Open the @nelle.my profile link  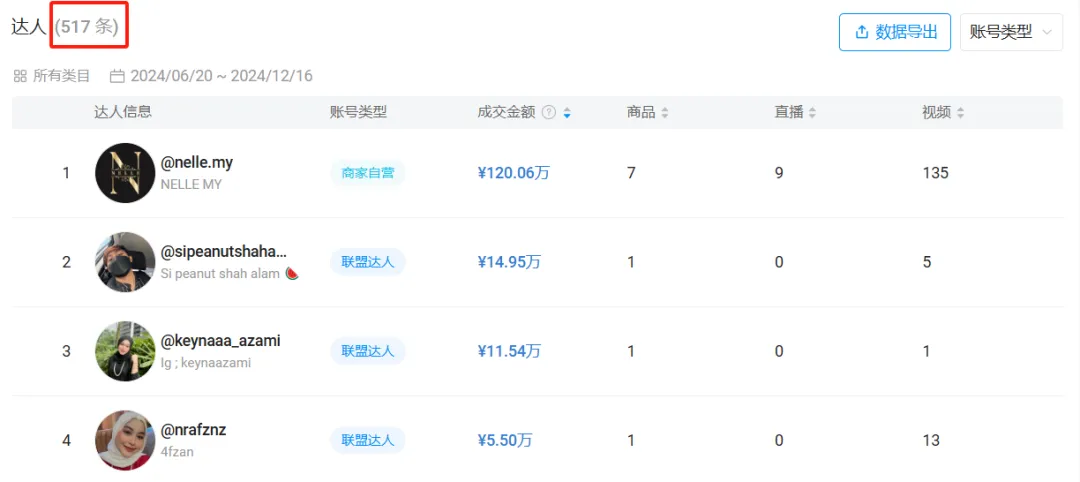pos(197,163)
